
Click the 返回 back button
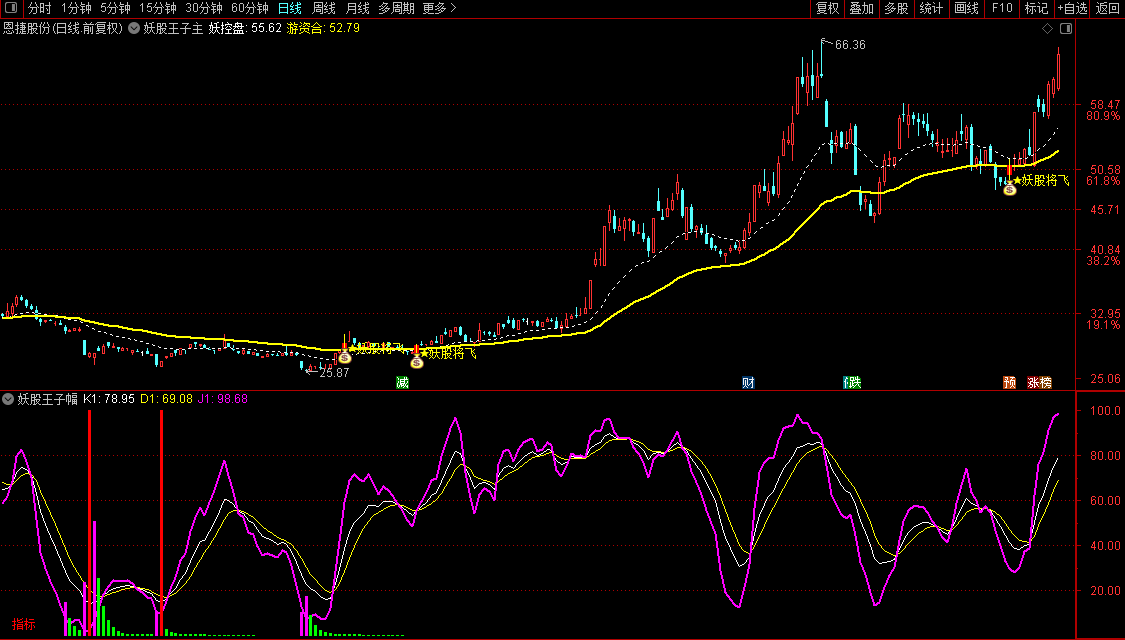click(1108, 9)
